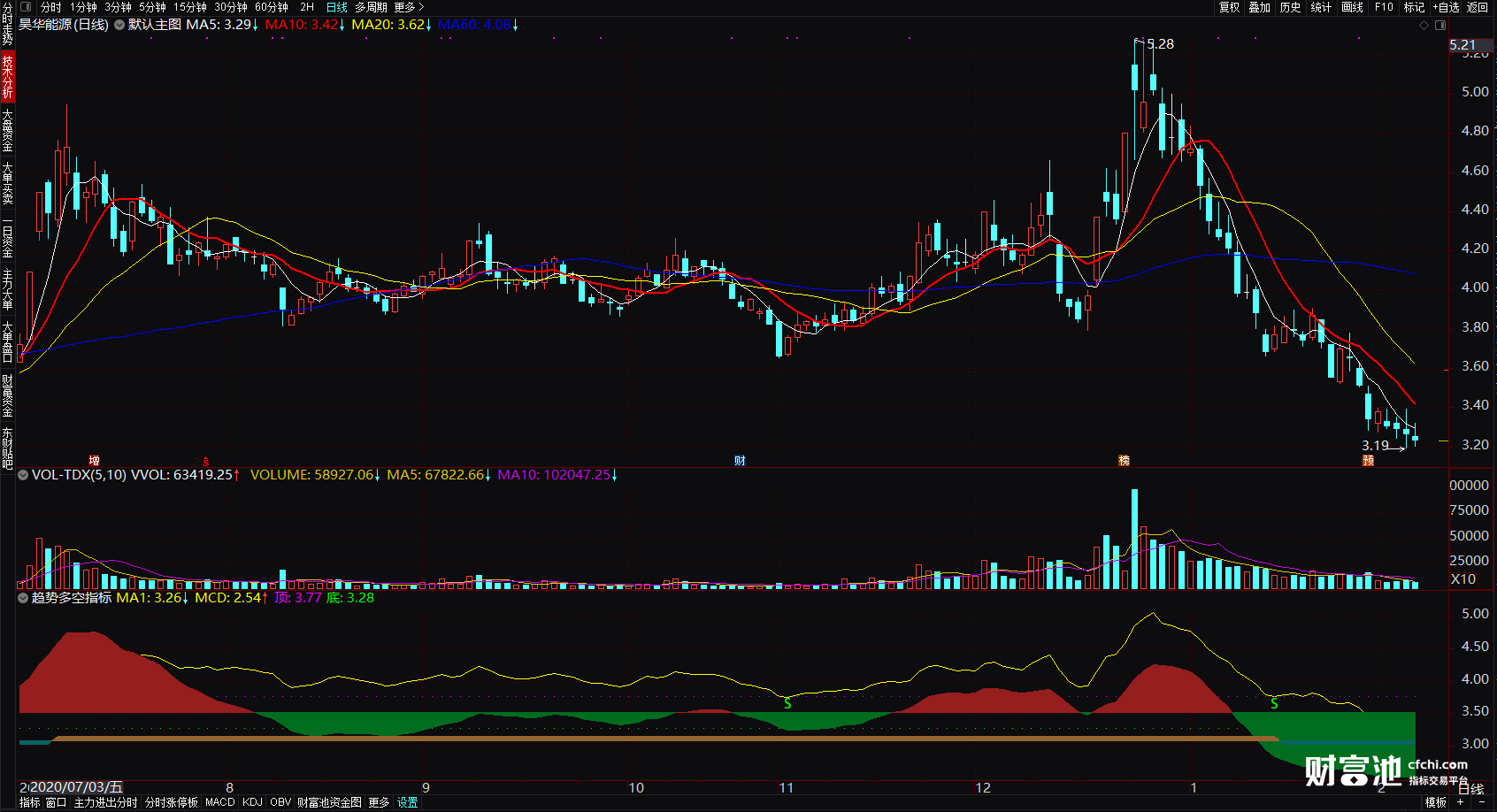Open the 趋势多空指标 indicator dropdown circle
This screenshot has height=812, width=1497.
pyautogui.click(x=23, y=598)
